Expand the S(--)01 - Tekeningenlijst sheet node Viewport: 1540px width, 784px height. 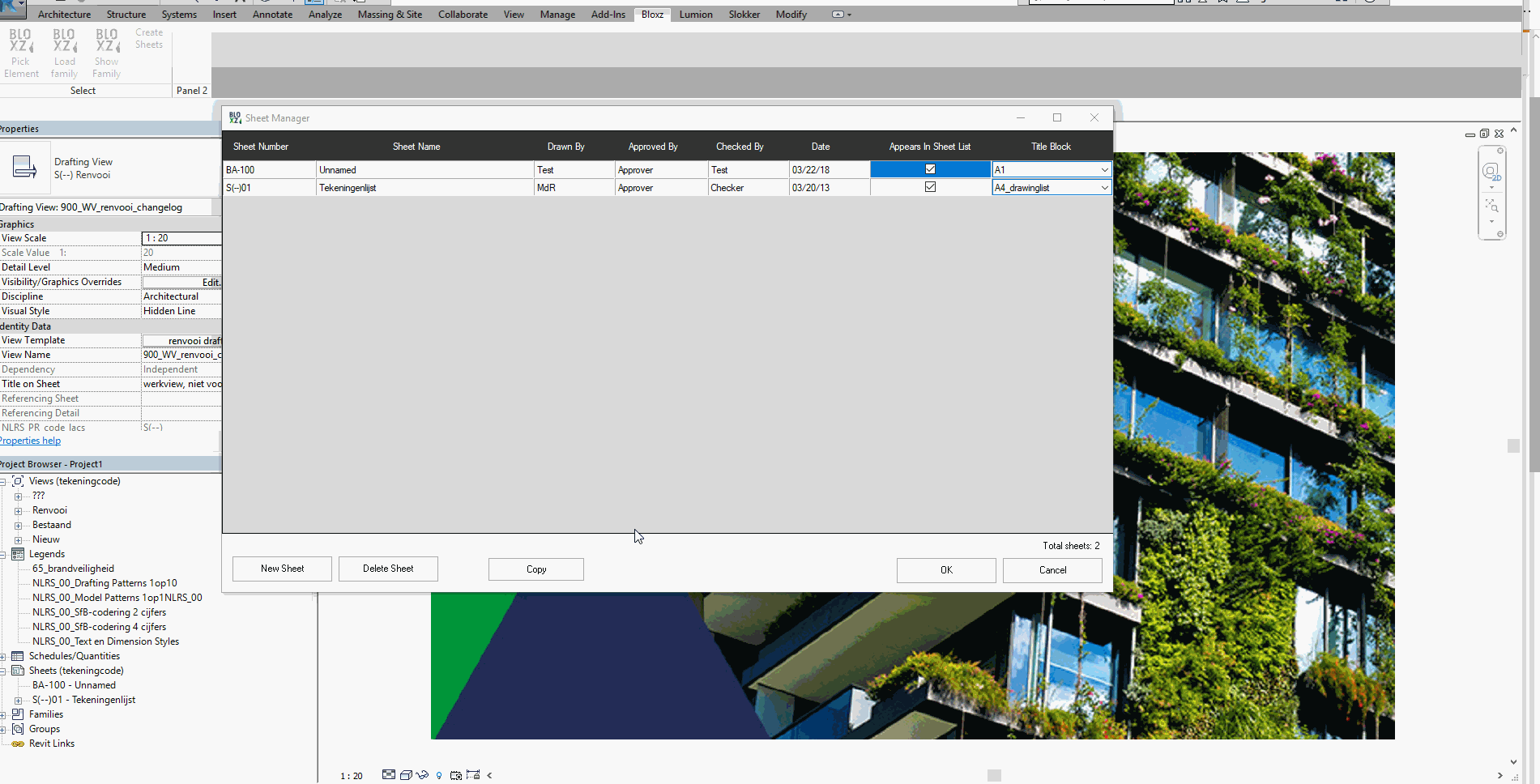(x=18, y=701)
